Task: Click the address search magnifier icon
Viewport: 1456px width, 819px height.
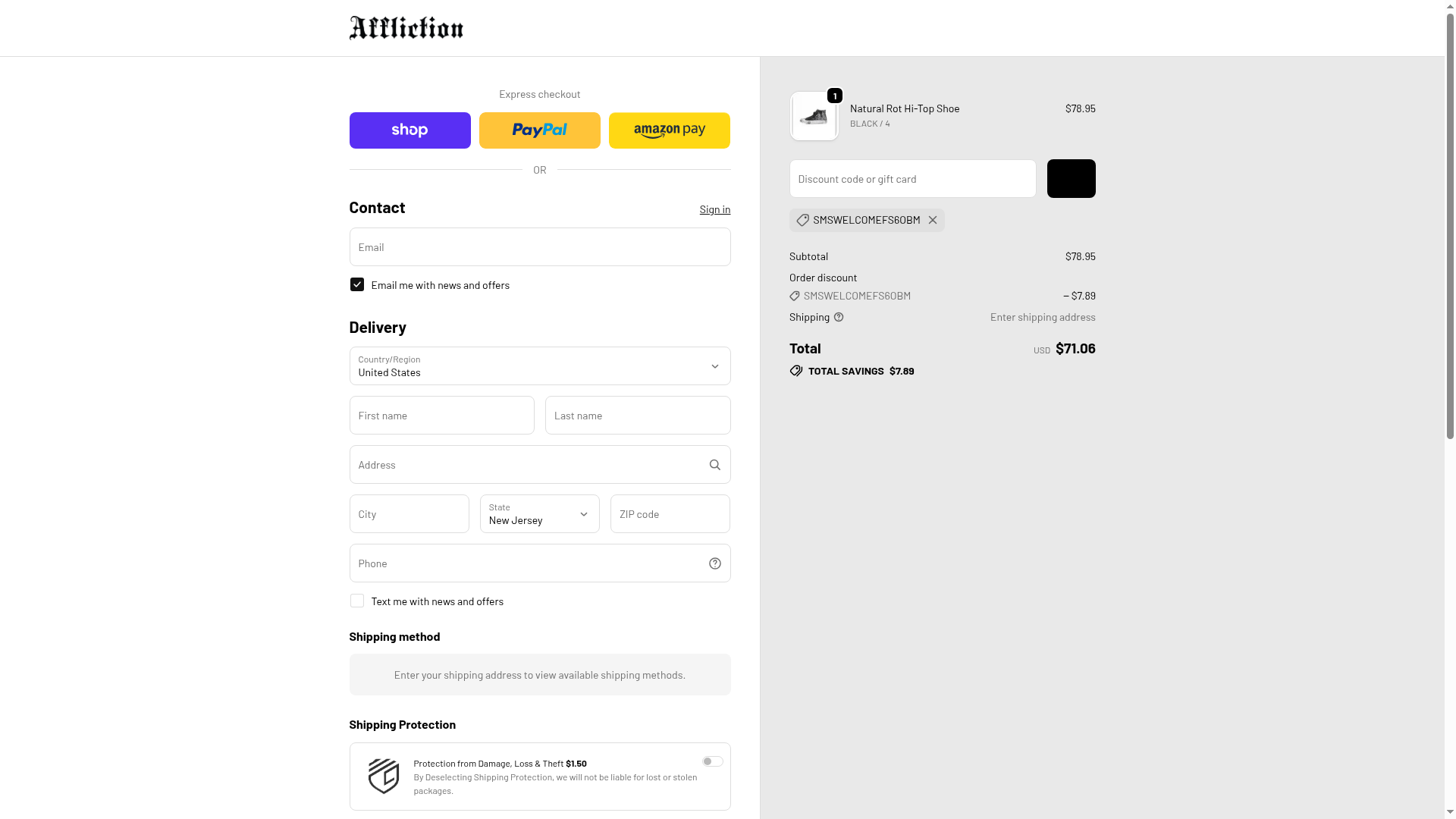Action: coord(714,465)
